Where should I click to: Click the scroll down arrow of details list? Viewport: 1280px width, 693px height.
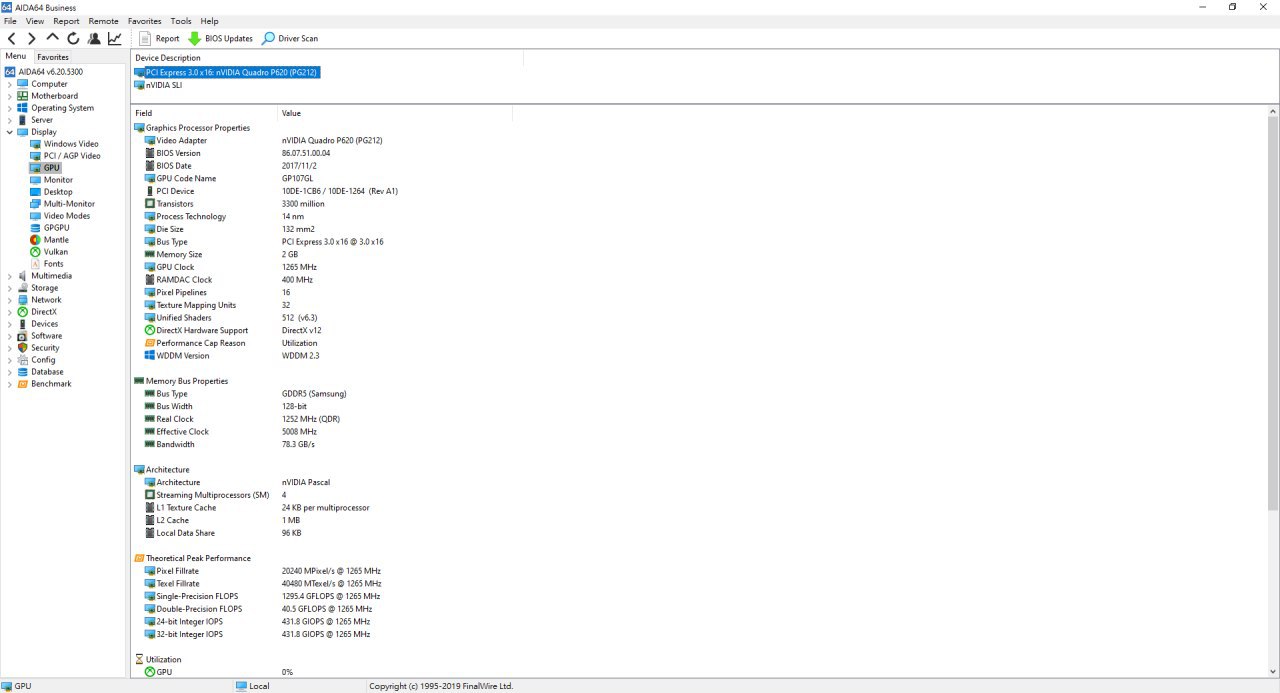coord(1273,671)
